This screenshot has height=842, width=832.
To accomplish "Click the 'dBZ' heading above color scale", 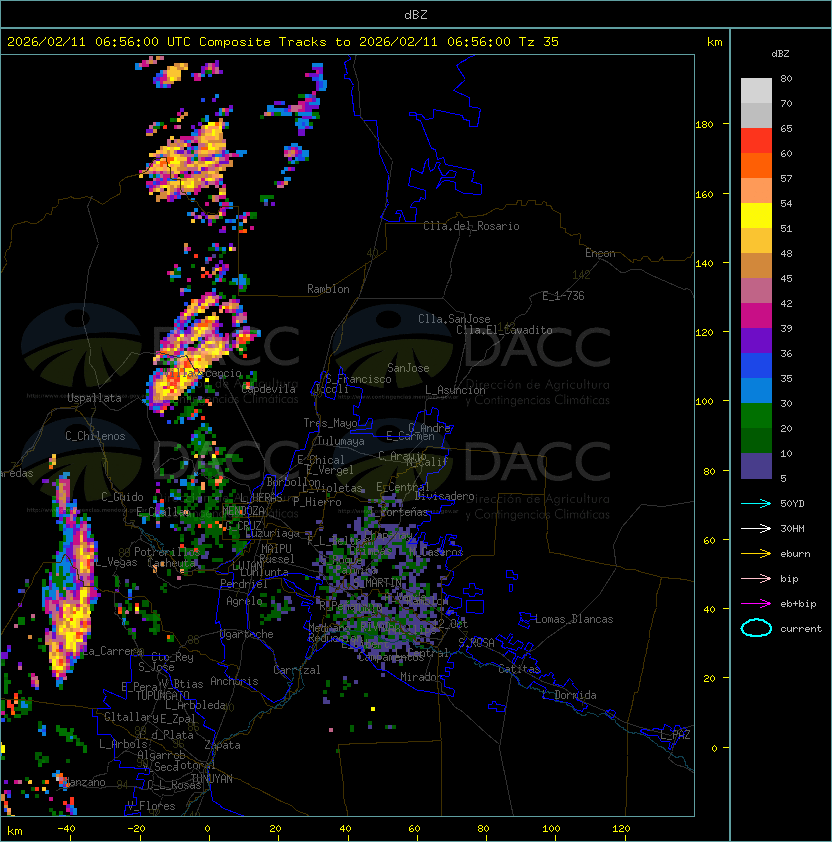I will pyautogui.click(x=780, y=54).
